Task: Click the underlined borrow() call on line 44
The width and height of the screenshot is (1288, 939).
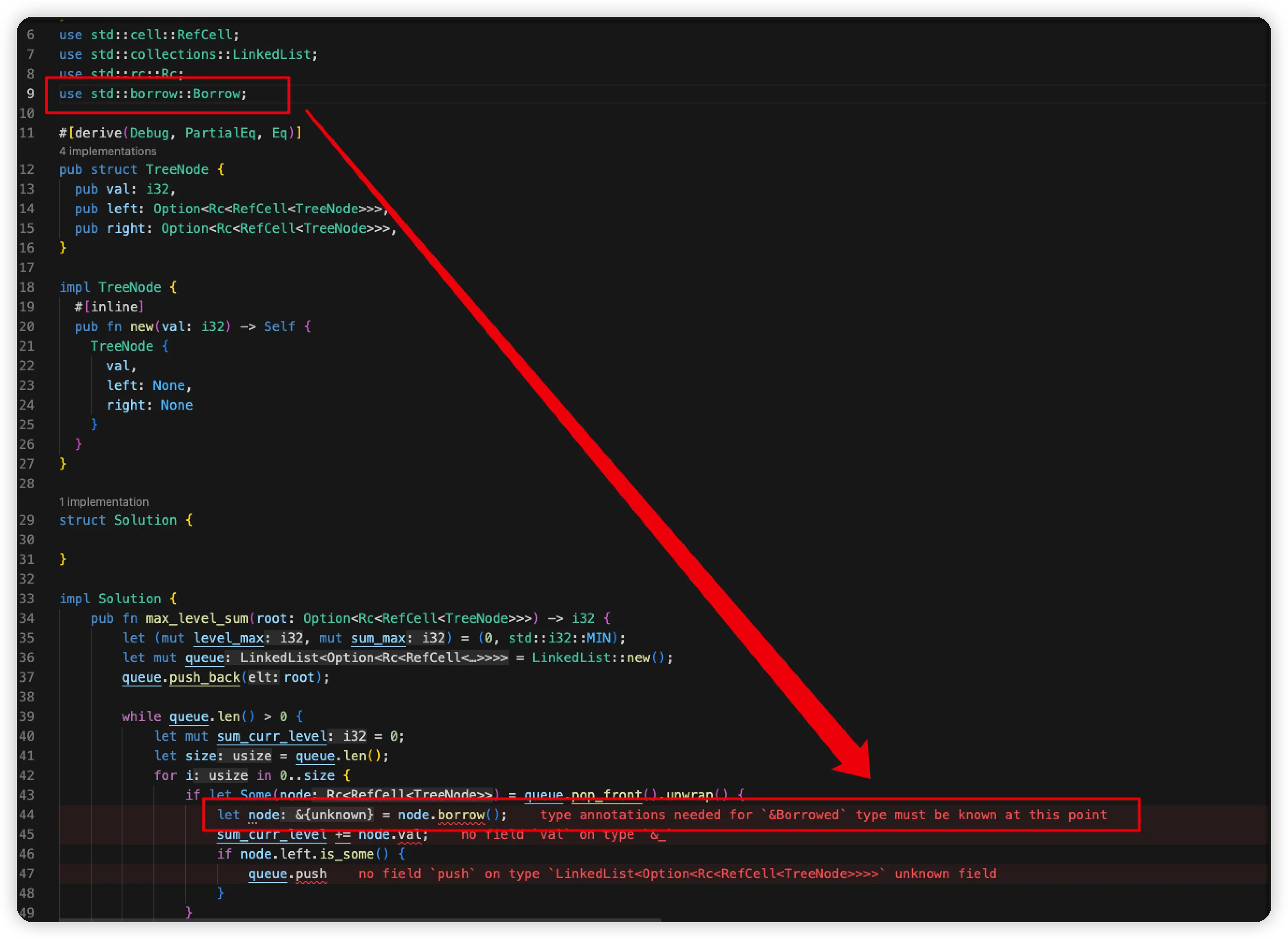Action: tap(461, 815)
